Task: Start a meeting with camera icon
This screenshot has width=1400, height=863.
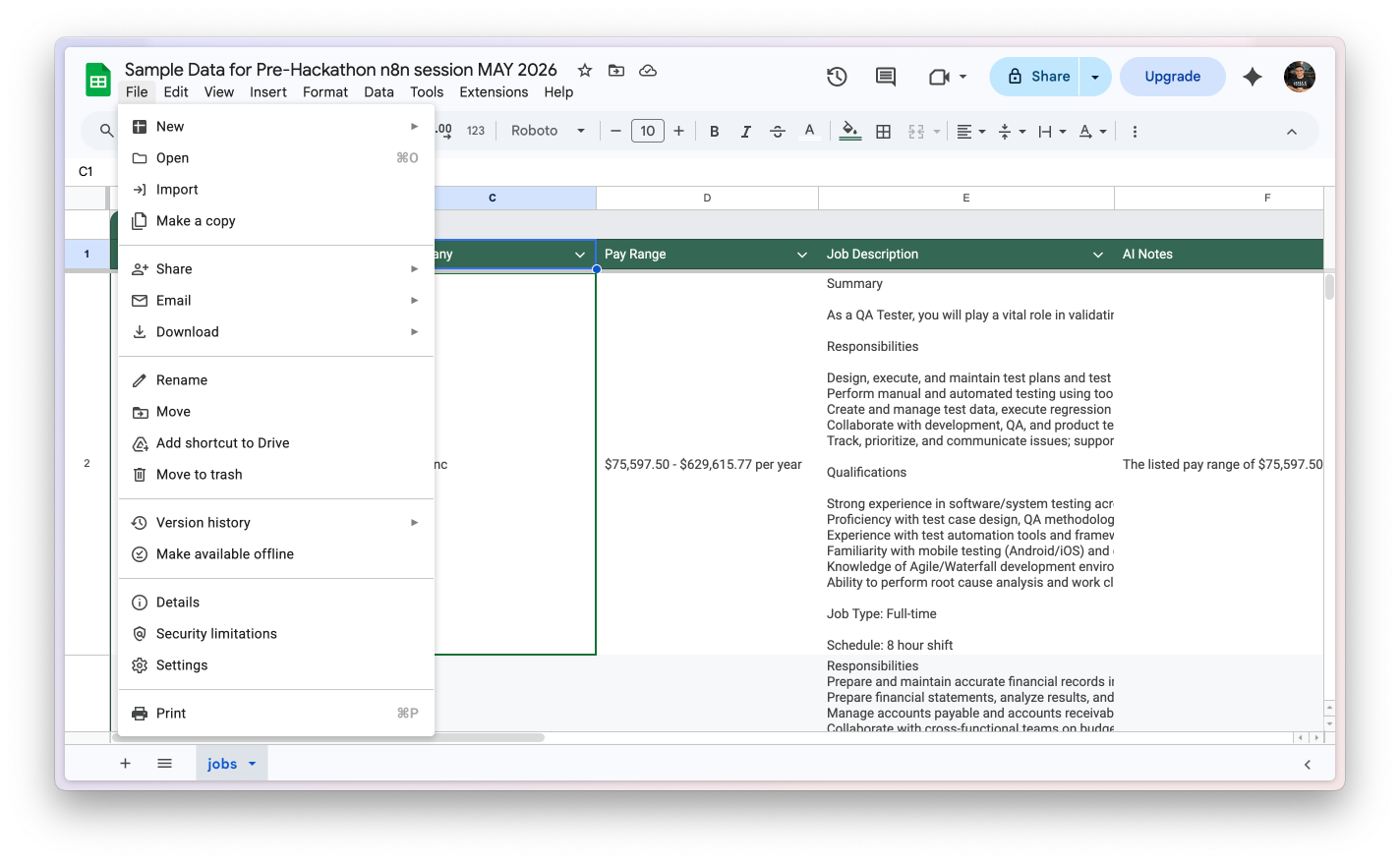Action: coord(939,77)
